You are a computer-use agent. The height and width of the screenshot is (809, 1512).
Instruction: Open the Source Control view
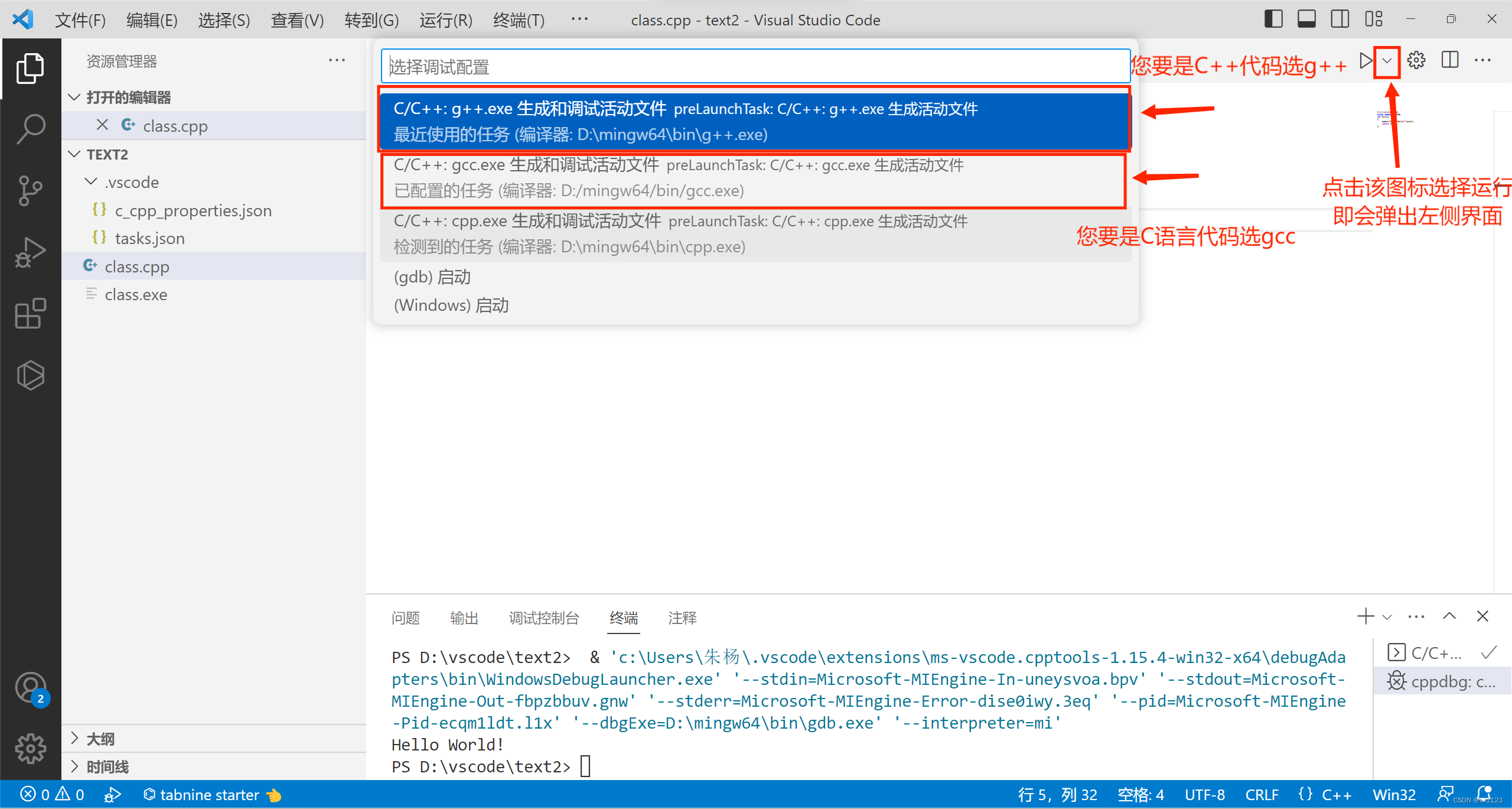pos(31,191)
